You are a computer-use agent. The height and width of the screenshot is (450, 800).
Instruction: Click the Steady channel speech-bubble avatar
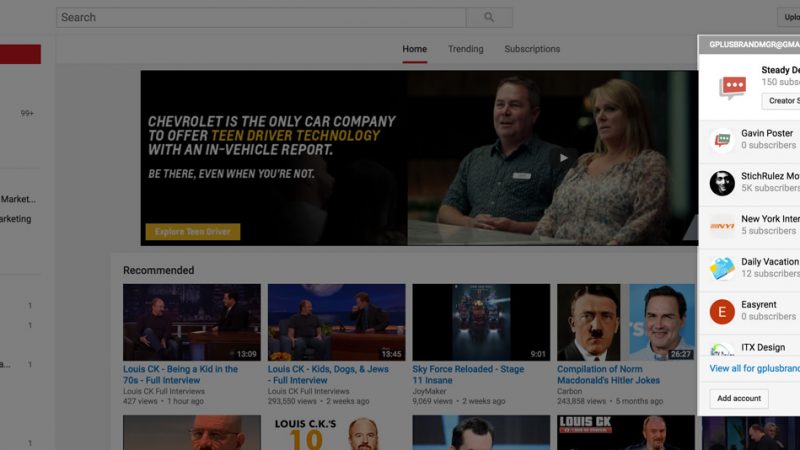click(x=733, y=87)
